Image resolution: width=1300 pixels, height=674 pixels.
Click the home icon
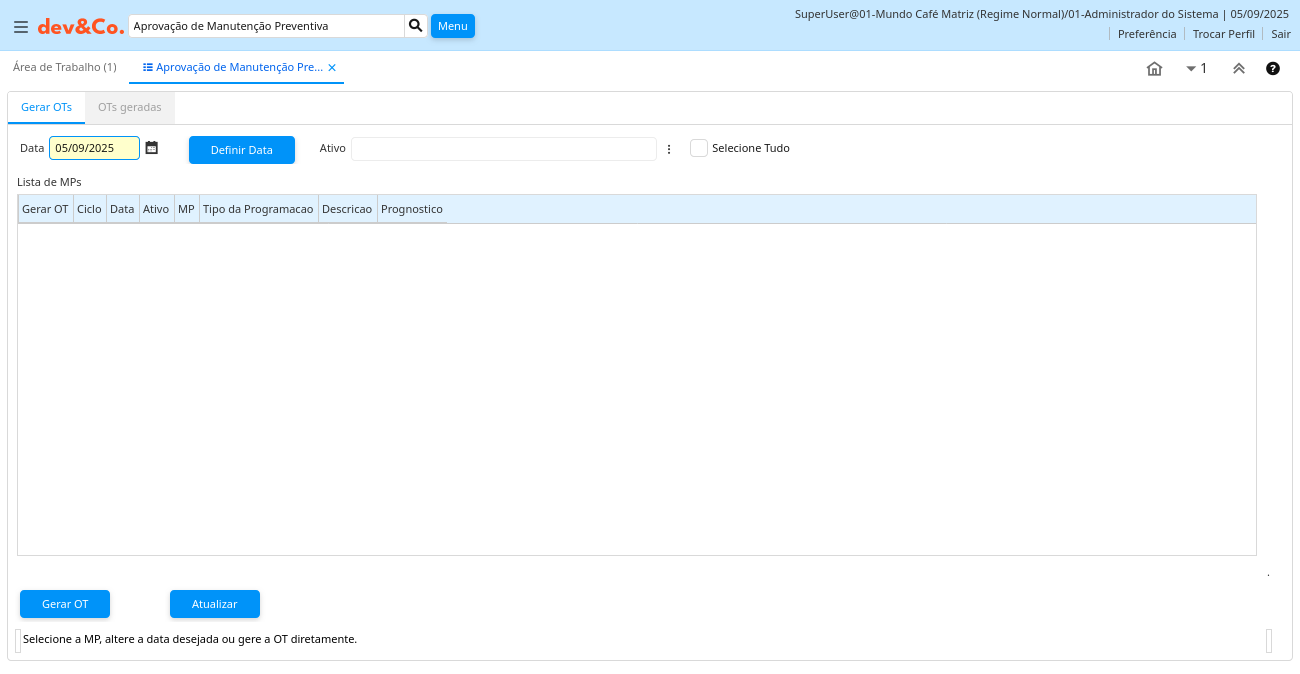(1154, 69)
